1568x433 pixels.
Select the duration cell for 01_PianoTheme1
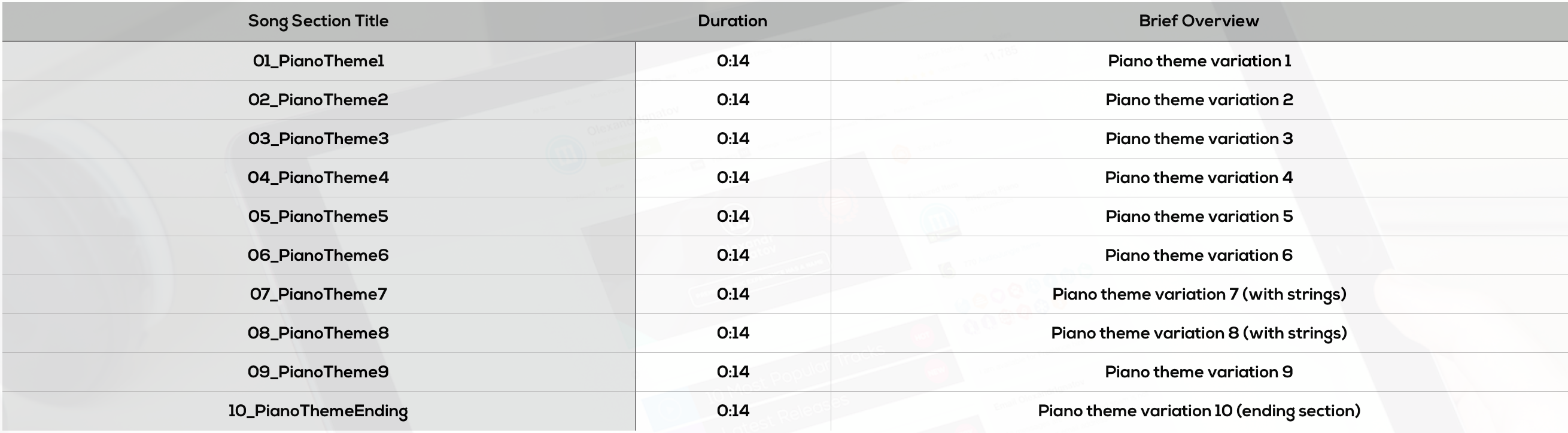[733, 61]
